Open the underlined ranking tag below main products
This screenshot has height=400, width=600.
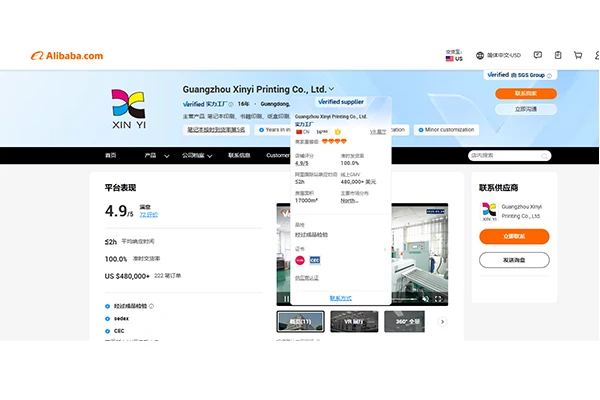pos(216,130)
